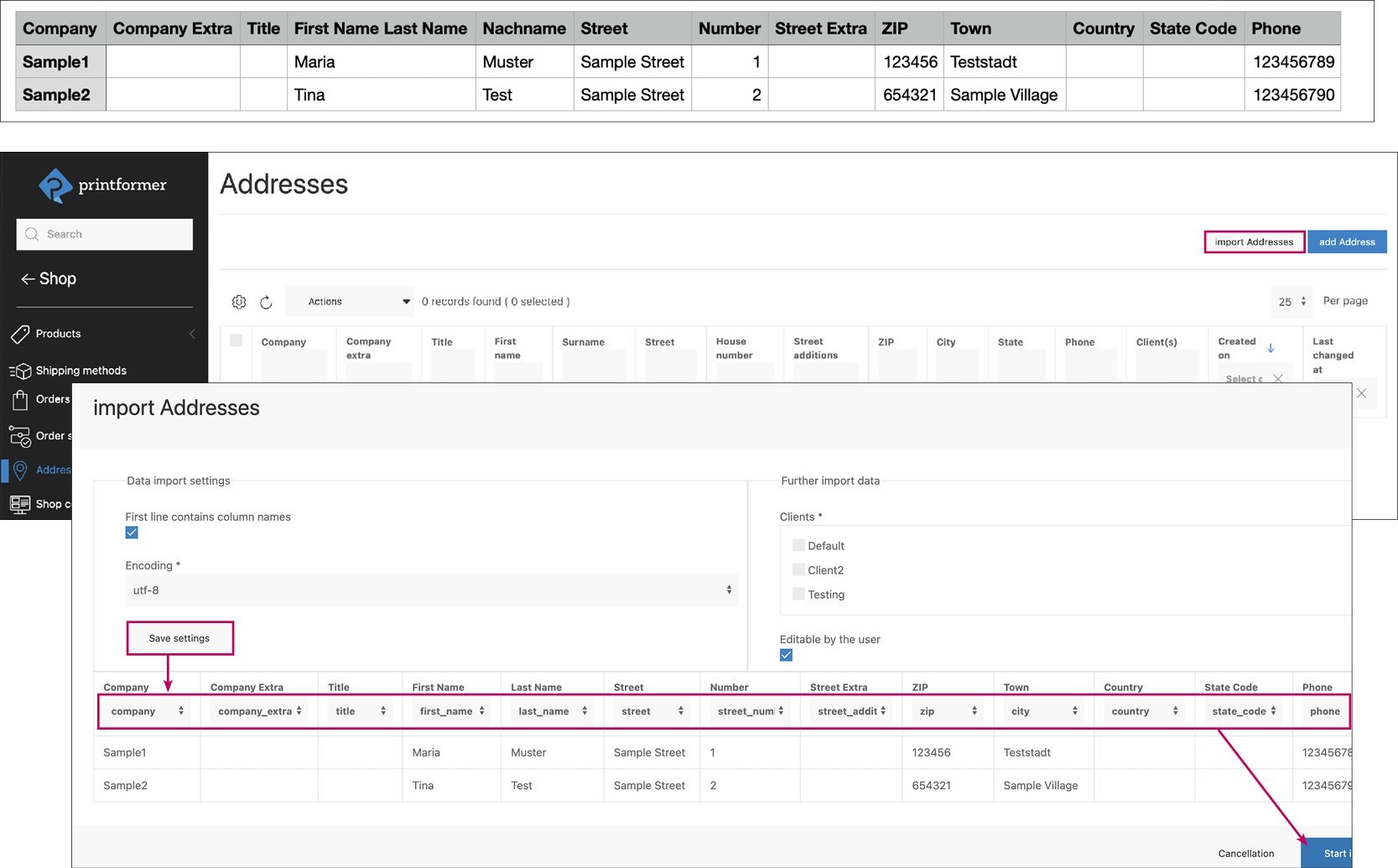Check the Default client checkbox
This screenshot has height=868, width=1398.
coord(798,545)
